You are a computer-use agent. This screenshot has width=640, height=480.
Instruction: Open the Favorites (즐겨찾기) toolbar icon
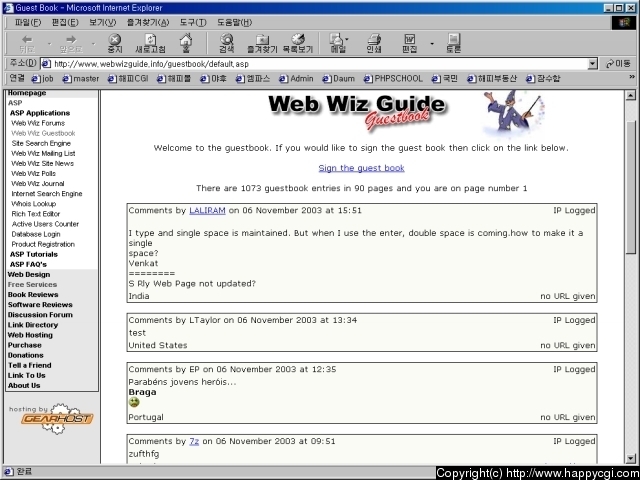262,43
